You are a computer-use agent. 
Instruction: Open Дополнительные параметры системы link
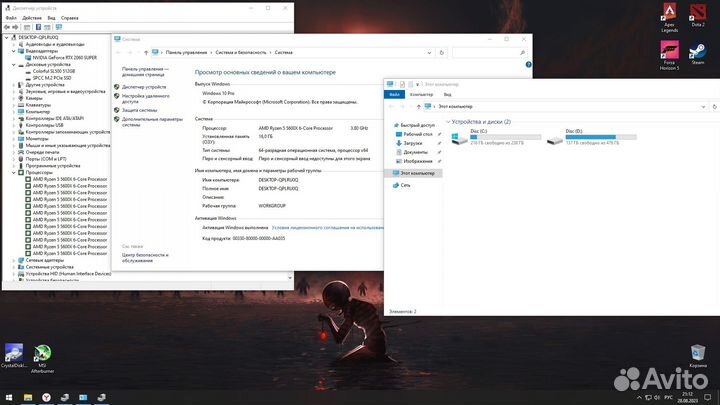pyautogui.click(x=152, y=122)
